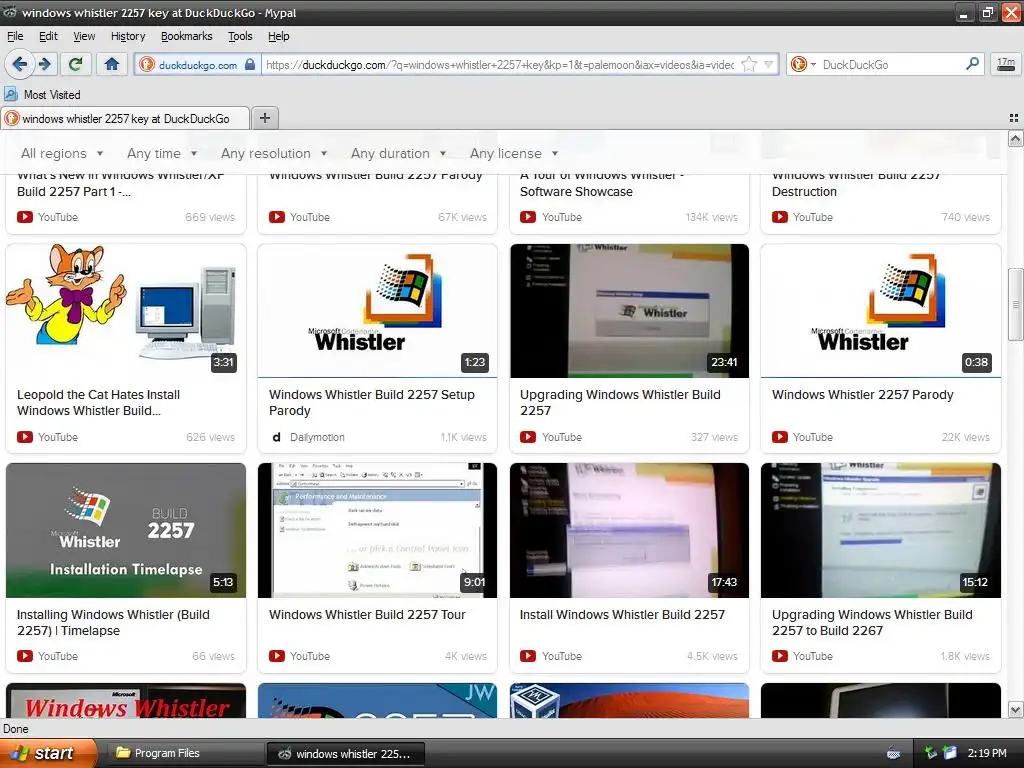
Task: Expand the Any duration filter
Action: click(398, 153)
